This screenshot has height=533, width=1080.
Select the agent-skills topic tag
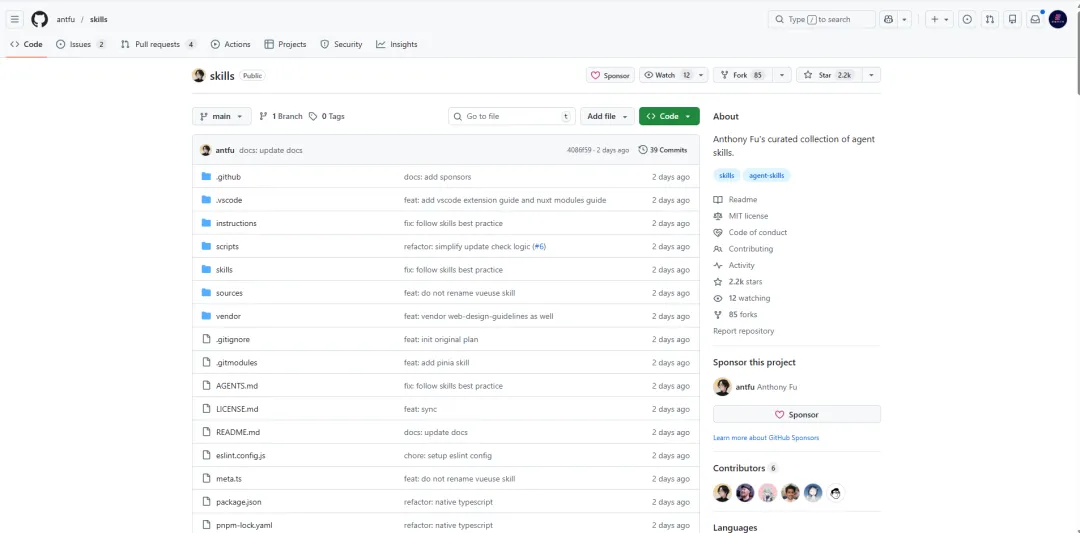(767, 176)
